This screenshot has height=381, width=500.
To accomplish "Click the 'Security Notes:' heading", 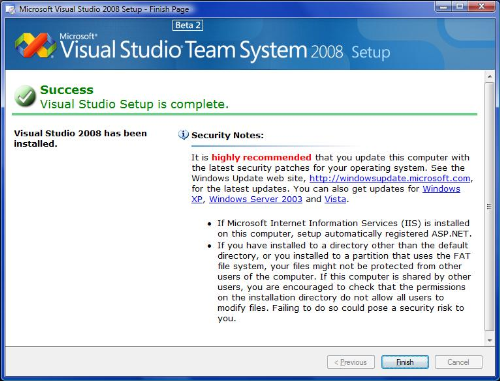I will click(227, 135).
